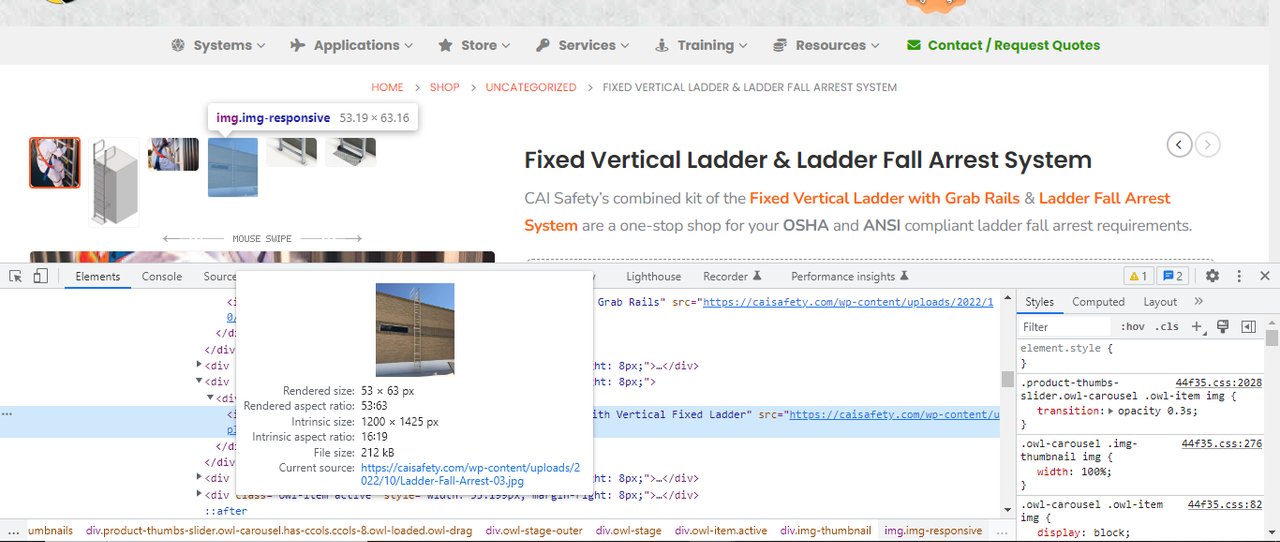Select the highlighted img-responsive thumbnail
Image resolution: width=1280 pixels, height=542 pixels.
232,167
